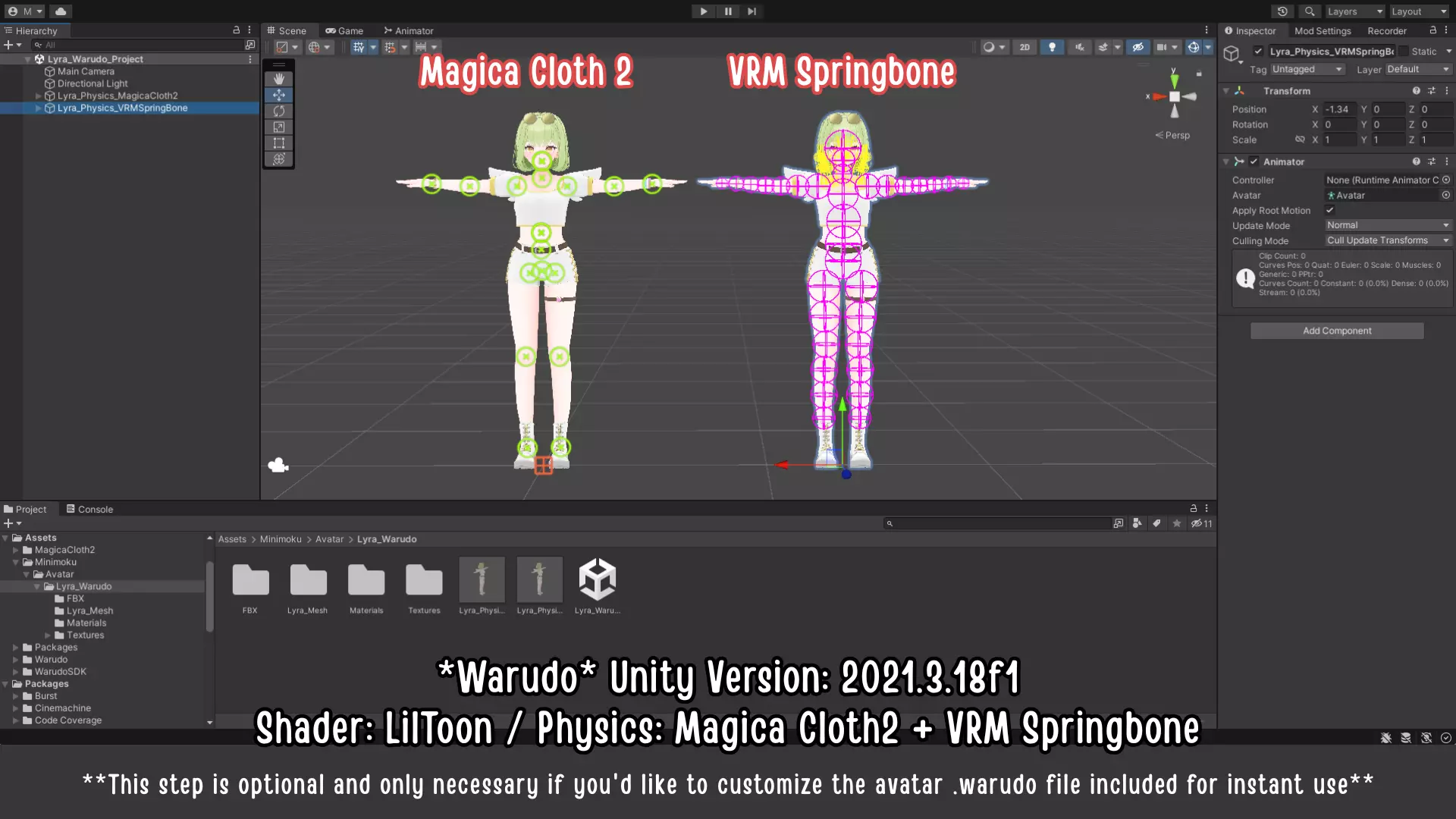Open the cloud services button
The width and height of the screenshot is (1456, 819).
pos(61,11)
